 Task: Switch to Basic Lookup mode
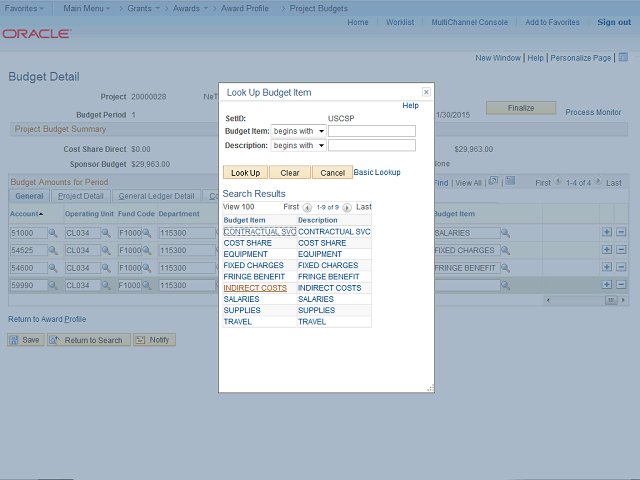(377, 172)
